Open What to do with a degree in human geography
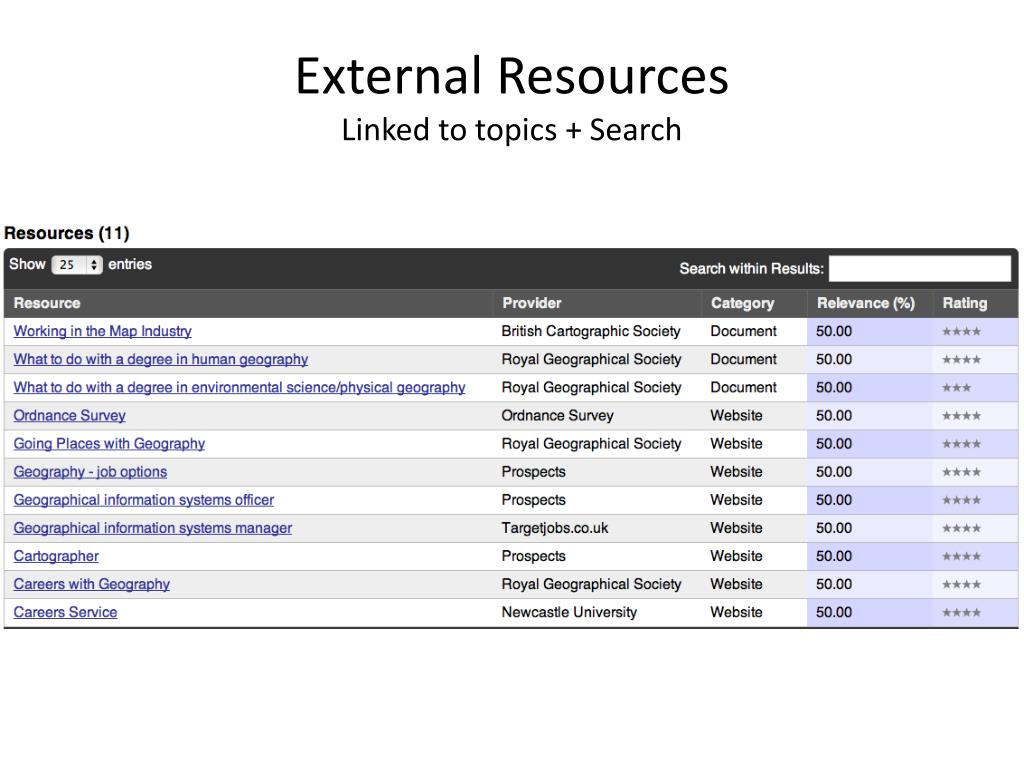1024x768 pixels. pos(161,359)
